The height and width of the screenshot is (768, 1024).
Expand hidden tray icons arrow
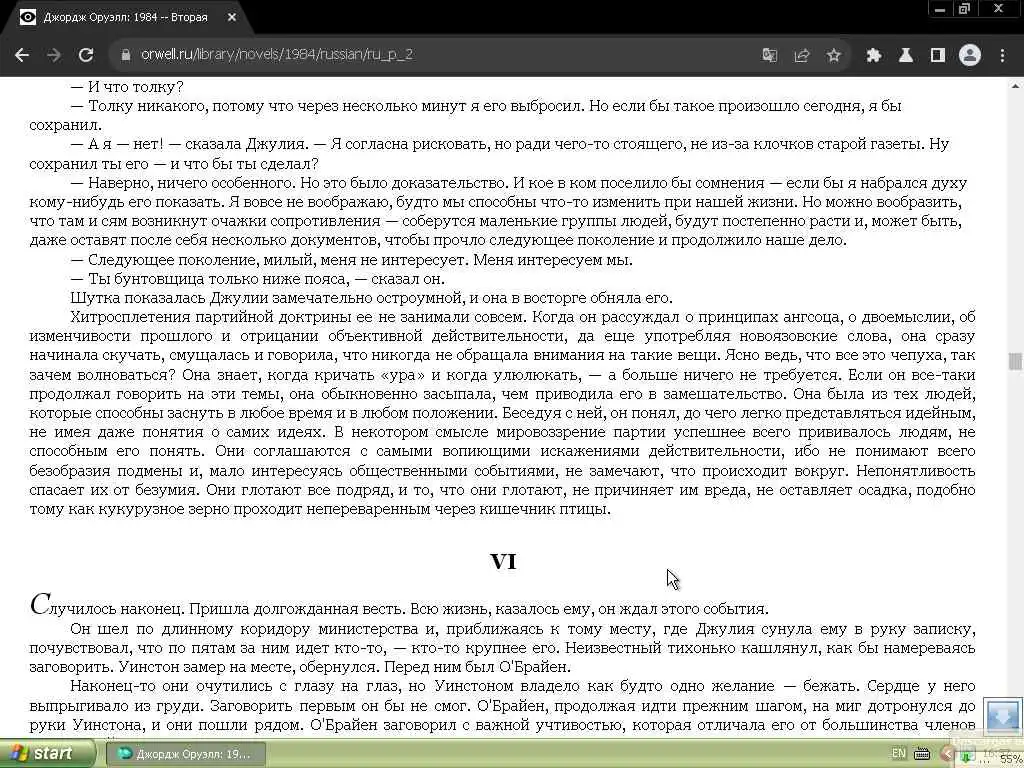pyautogui.click(x=946, y=754)
